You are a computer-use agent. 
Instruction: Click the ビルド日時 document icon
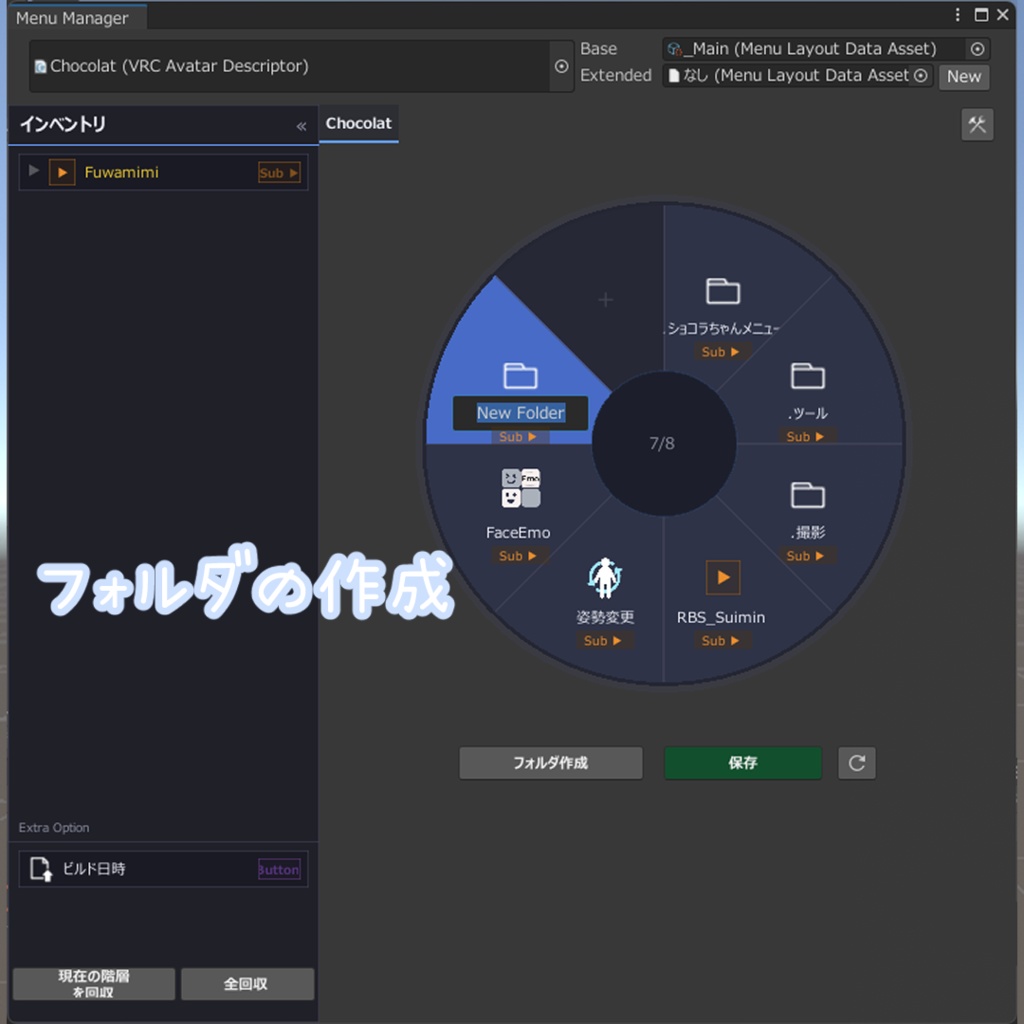point(40,869)
